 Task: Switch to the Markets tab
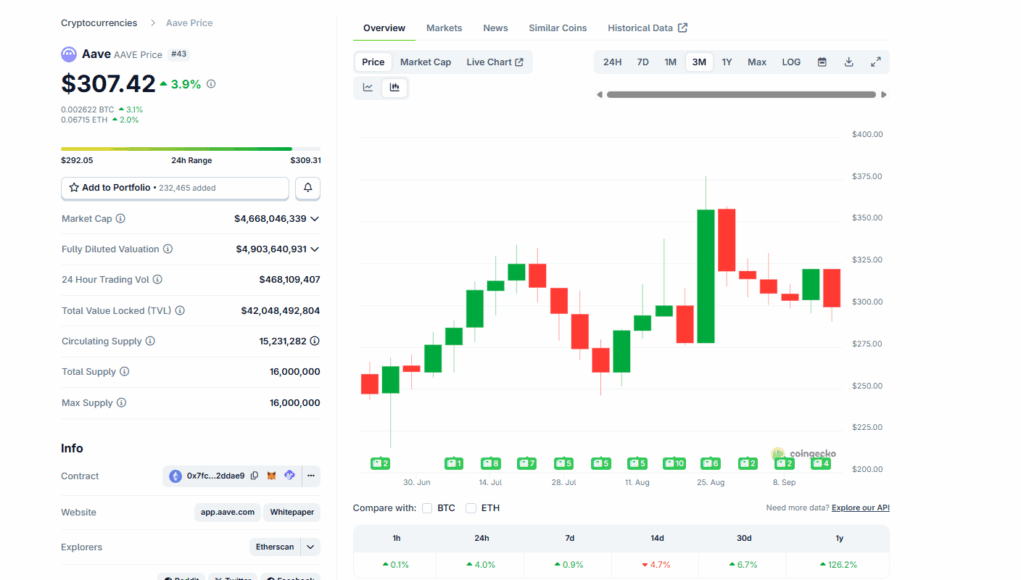tap(444, 28)
